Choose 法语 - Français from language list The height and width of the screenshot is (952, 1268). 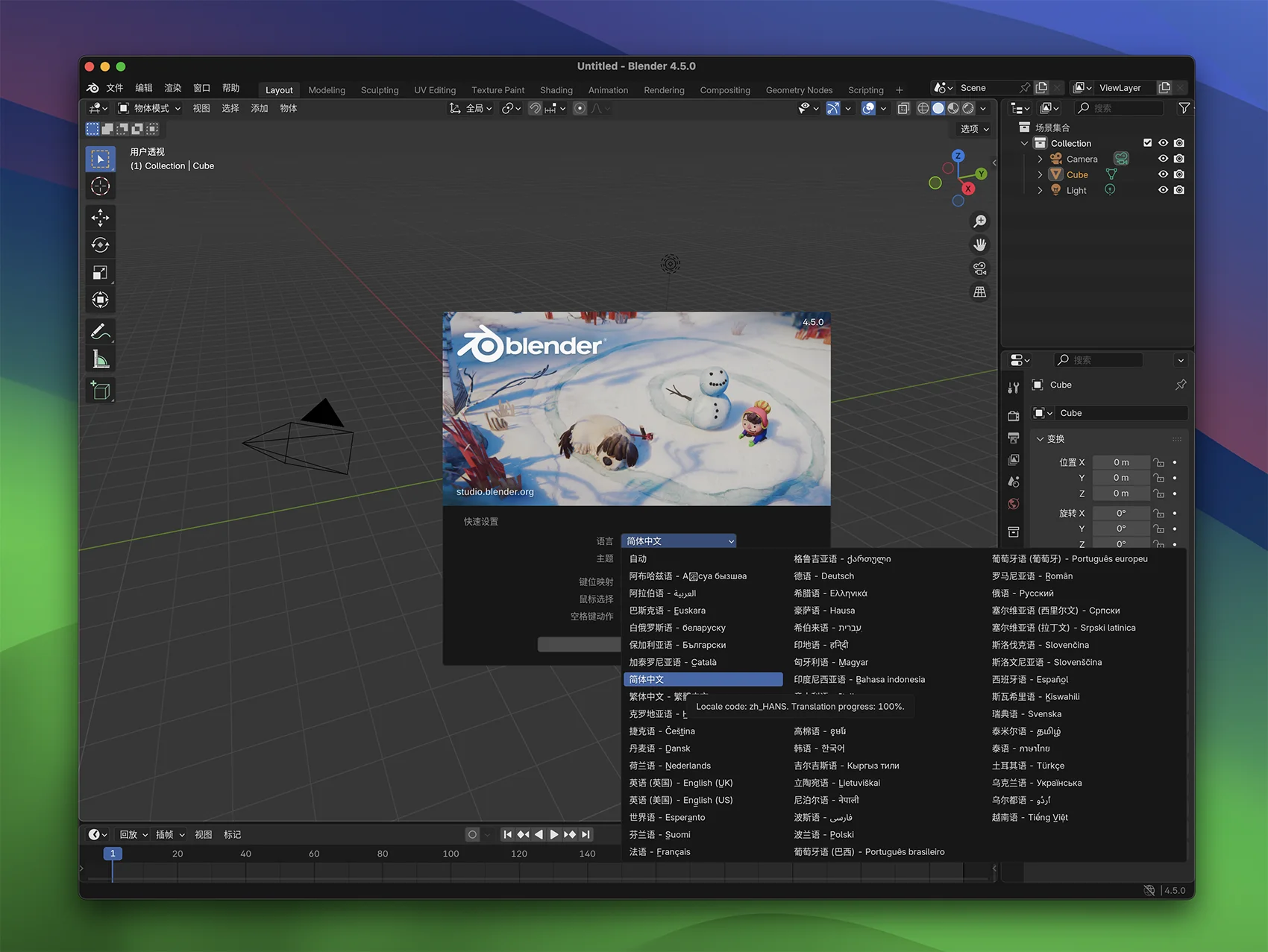click(703, 851)
